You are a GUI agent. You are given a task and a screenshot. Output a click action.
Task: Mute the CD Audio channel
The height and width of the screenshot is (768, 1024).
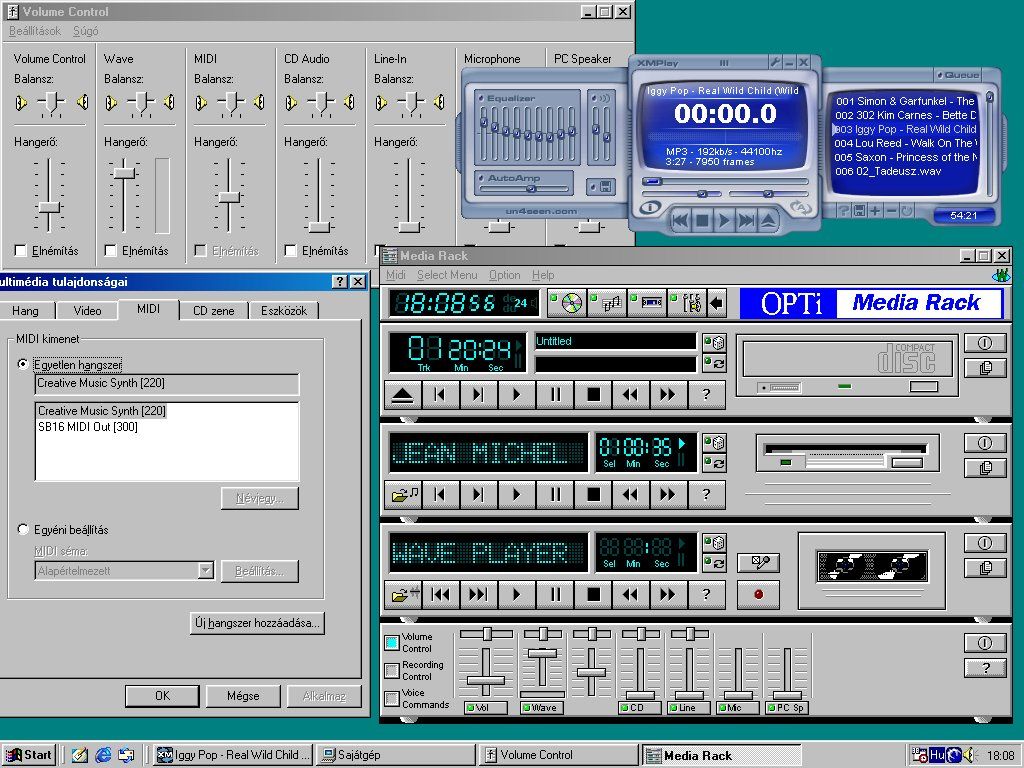[291, 251]
